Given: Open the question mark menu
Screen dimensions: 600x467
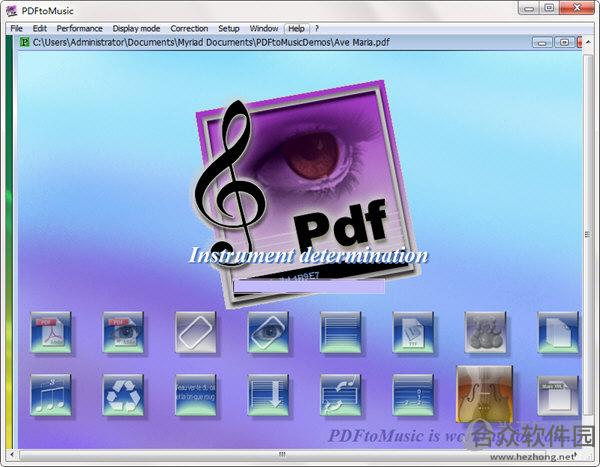Looking at the screenshot, I should coord(317,29).
